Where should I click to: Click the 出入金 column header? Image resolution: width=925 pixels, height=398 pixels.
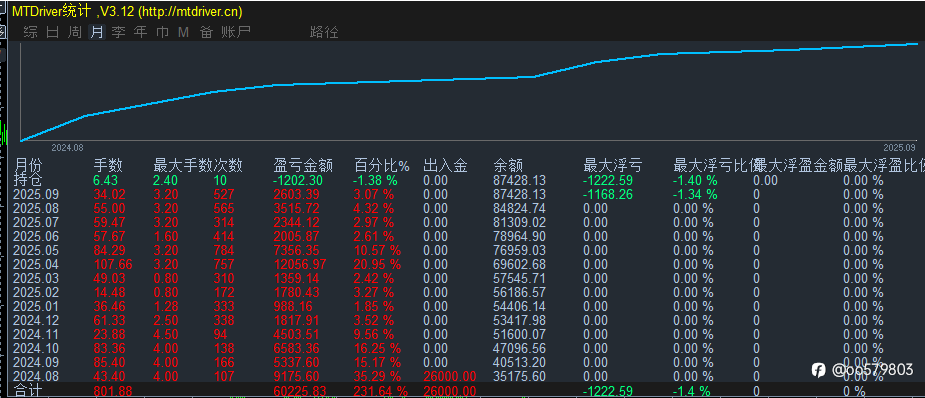[x=445, y=166]
